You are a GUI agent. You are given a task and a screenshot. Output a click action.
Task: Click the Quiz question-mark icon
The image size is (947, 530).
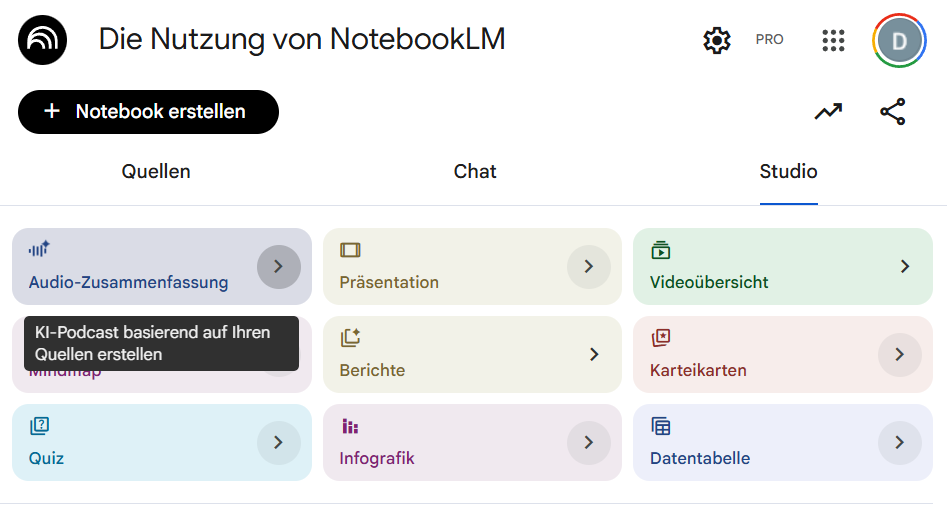coord(39,426)
